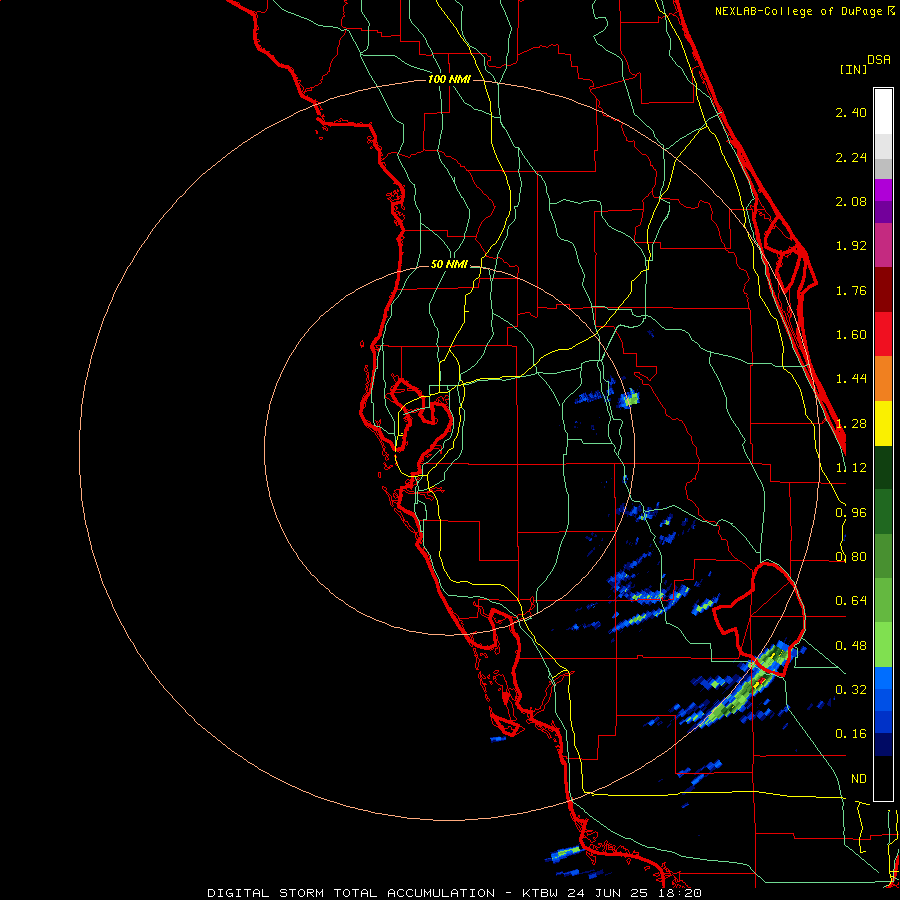Click the 50 NMI range ring label
The image size is (900, 900).
[x=449, y=265]
